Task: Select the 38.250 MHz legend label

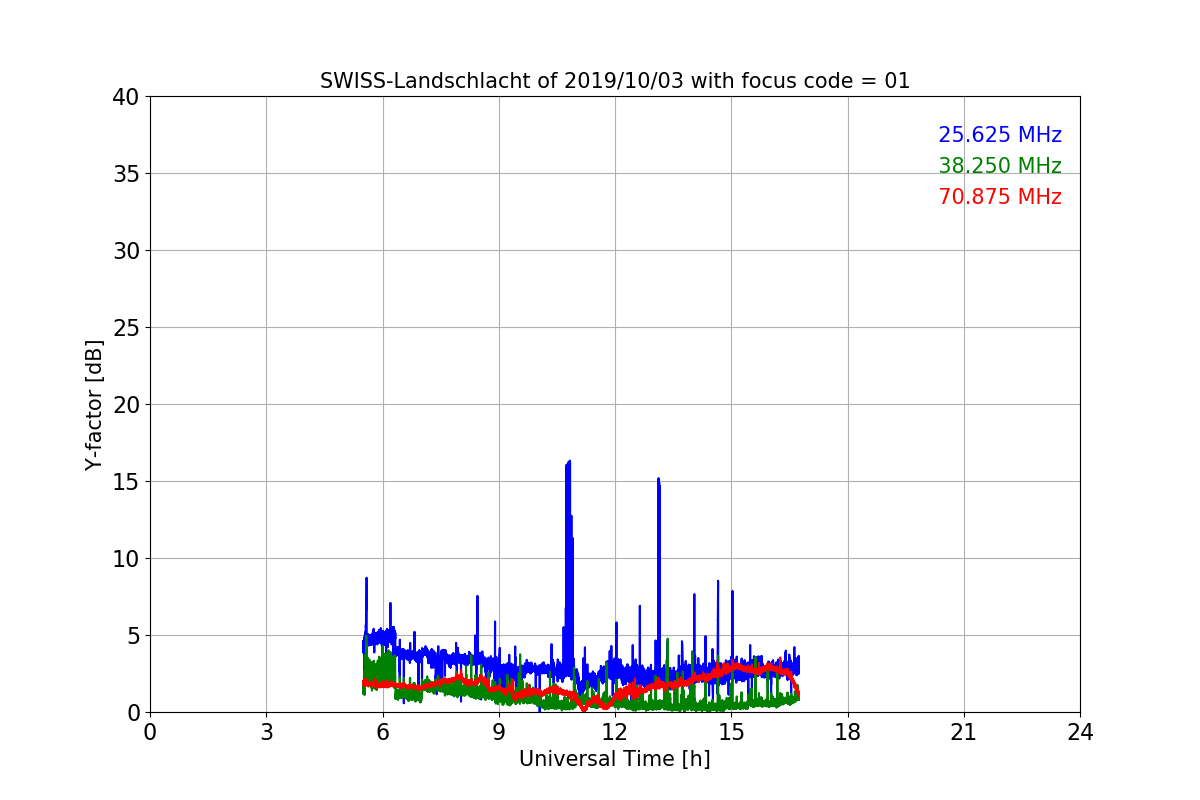Action: 999,166
